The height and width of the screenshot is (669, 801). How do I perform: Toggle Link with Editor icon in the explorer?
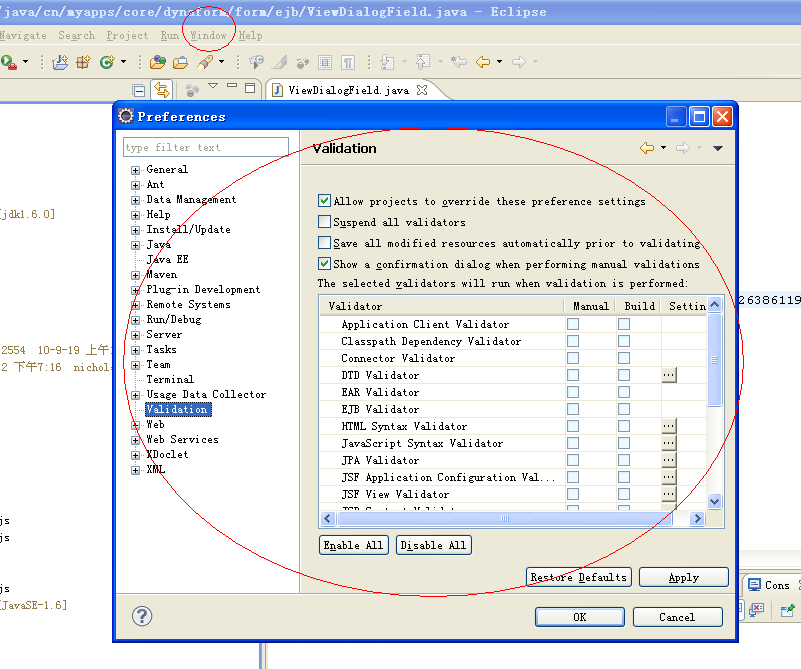[162, 90]
